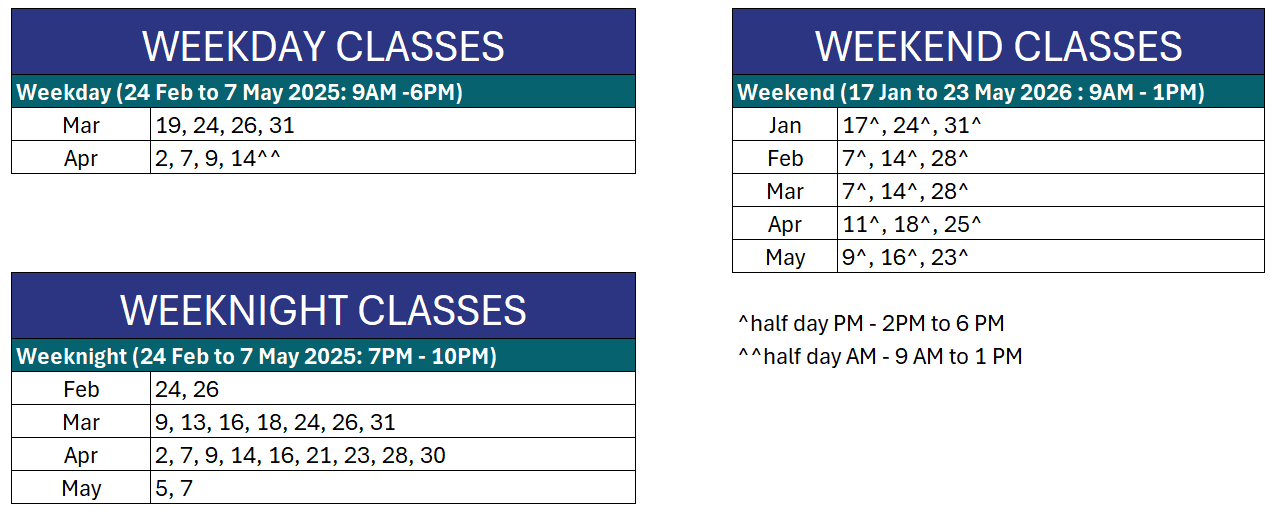This screenshot has height=512, width=1278.
Task: Select weeknight May dates 5, 7
Action: click(175, 488)
